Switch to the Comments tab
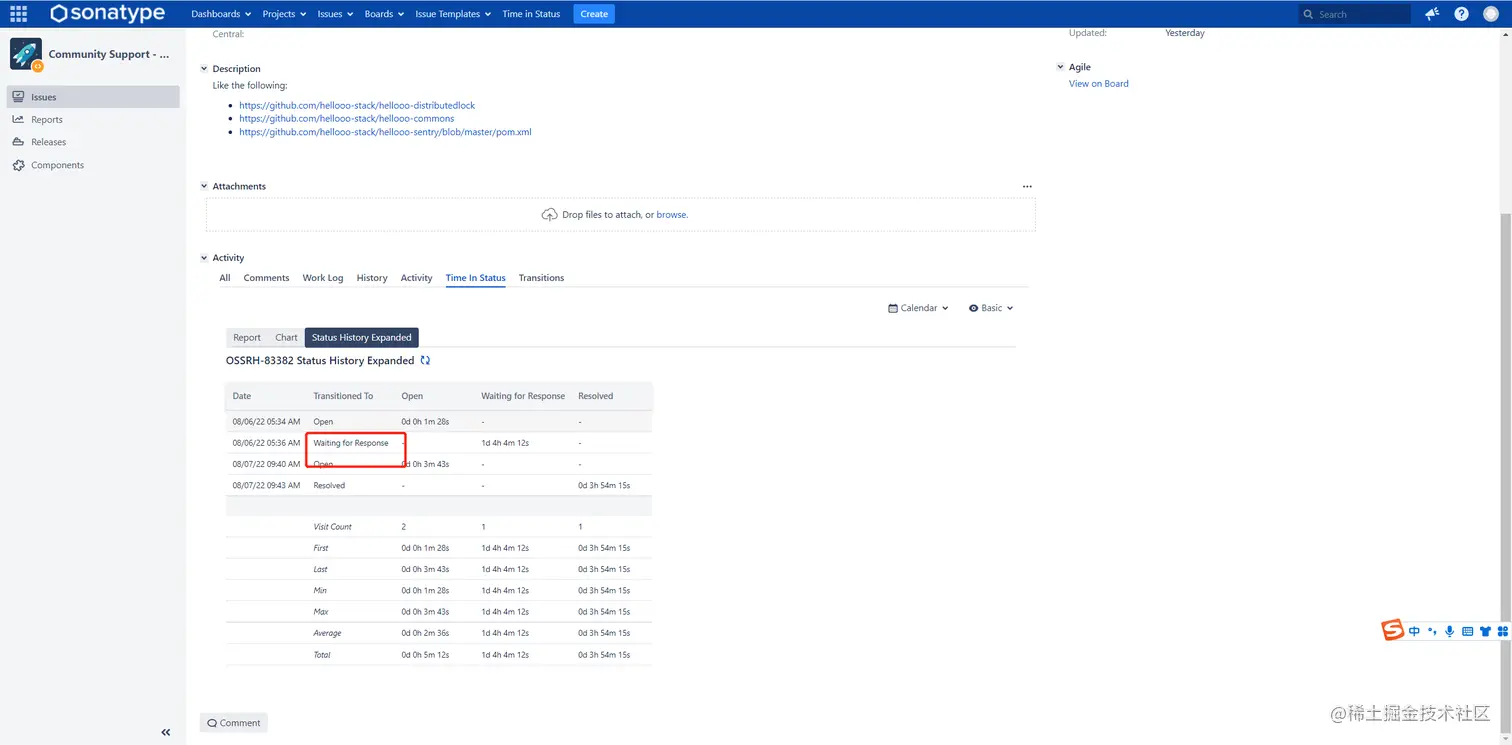The image size is (1512, 745). tap(266, 278)
